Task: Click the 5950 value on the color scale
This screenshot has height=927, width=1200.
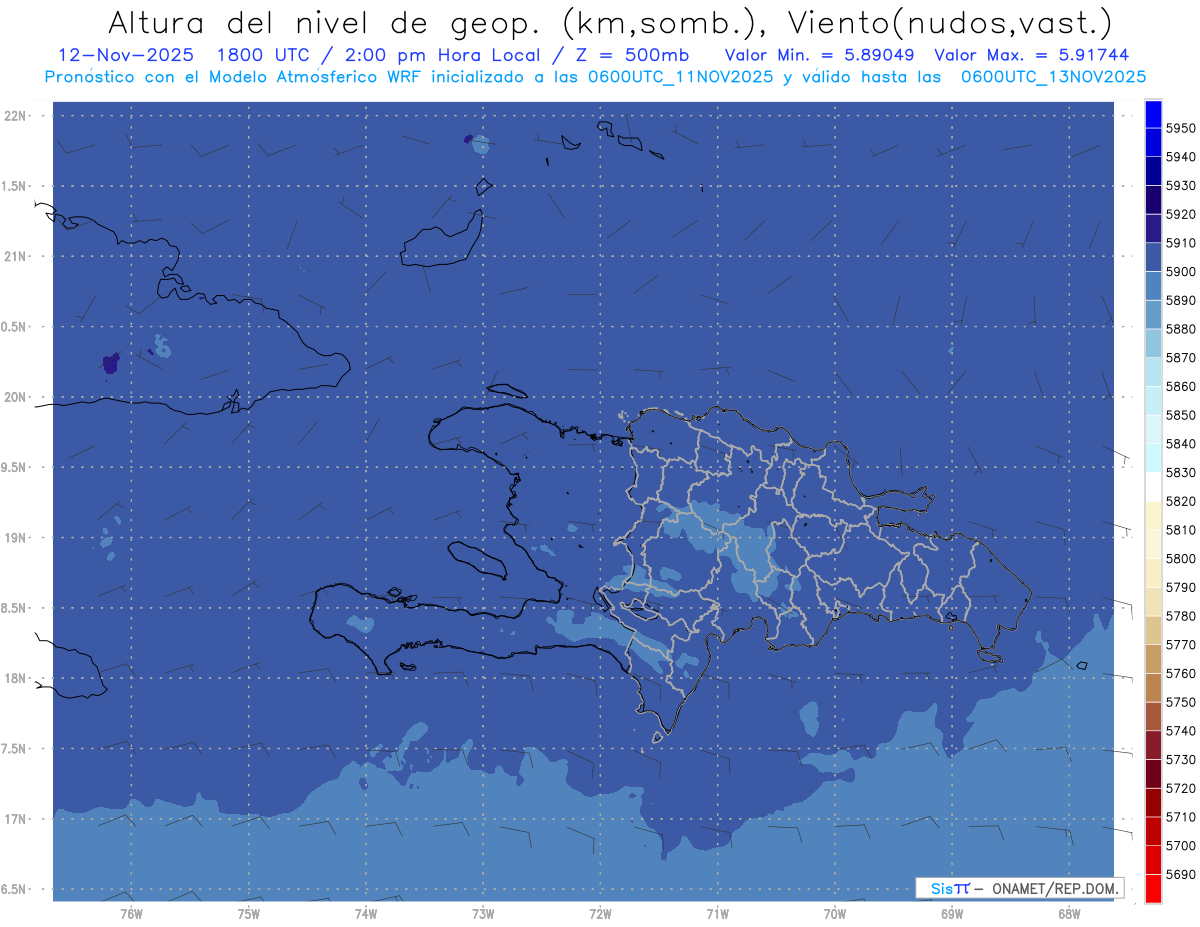Action: (1180, 128)
